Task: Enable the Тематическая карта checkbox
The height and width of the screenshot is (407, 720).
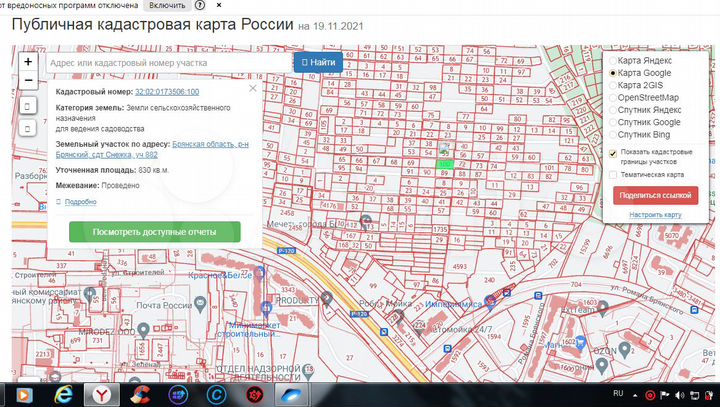Action: pos(613,175)
